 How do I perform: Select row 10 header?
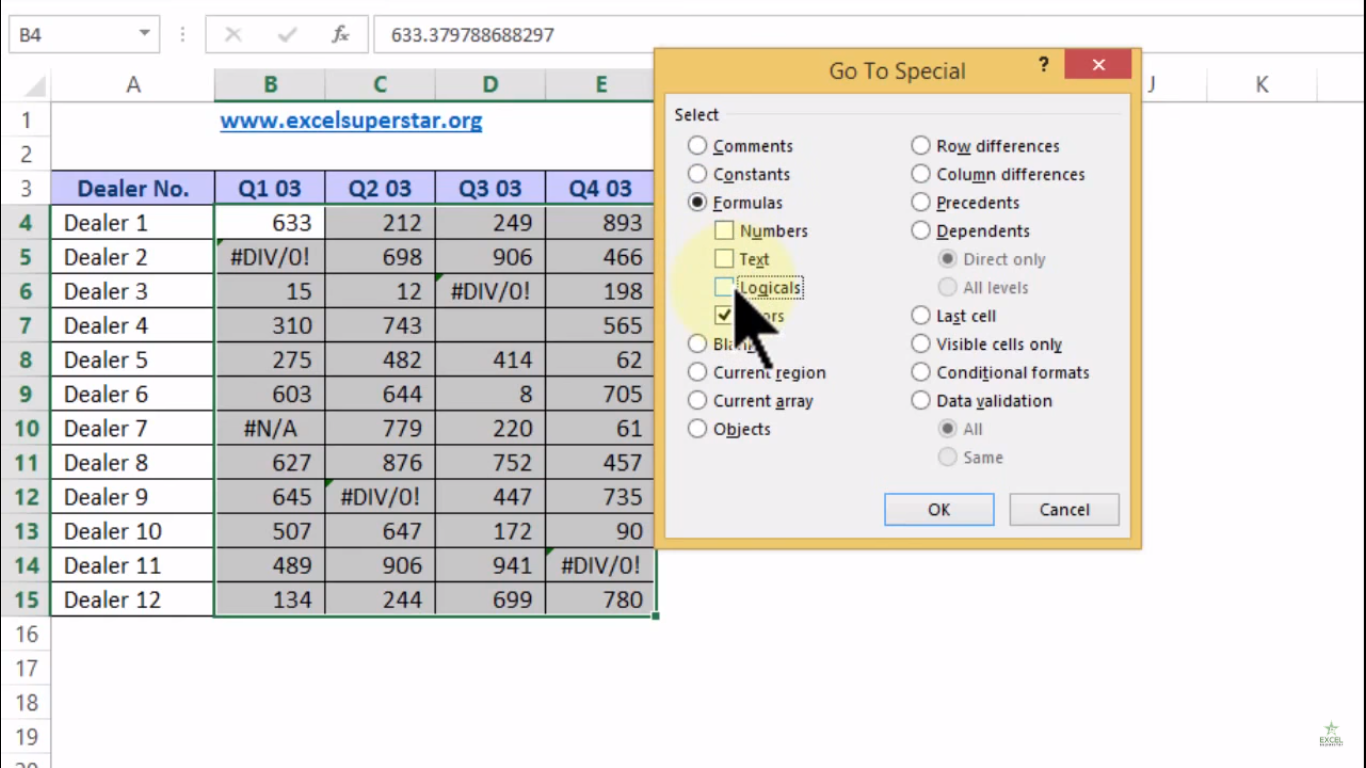tap(26, 428)
